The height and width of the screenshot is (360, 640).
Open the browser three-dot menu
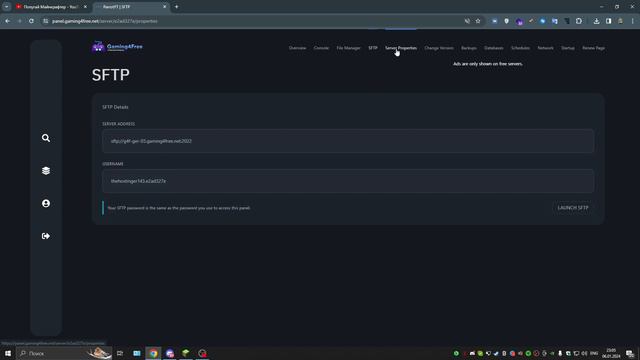pyautogui.click(x=633, y=21)
